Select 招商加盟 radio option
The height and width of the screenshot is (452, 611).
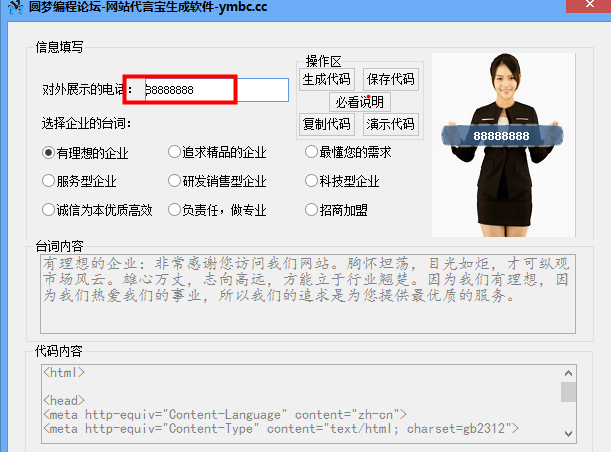pos(337,210)
